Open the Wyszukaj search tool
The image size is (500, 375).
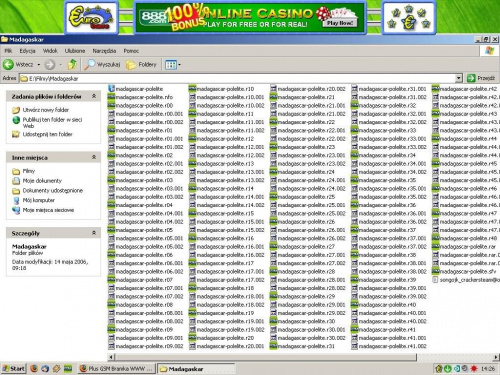click(x=102, y=64)
